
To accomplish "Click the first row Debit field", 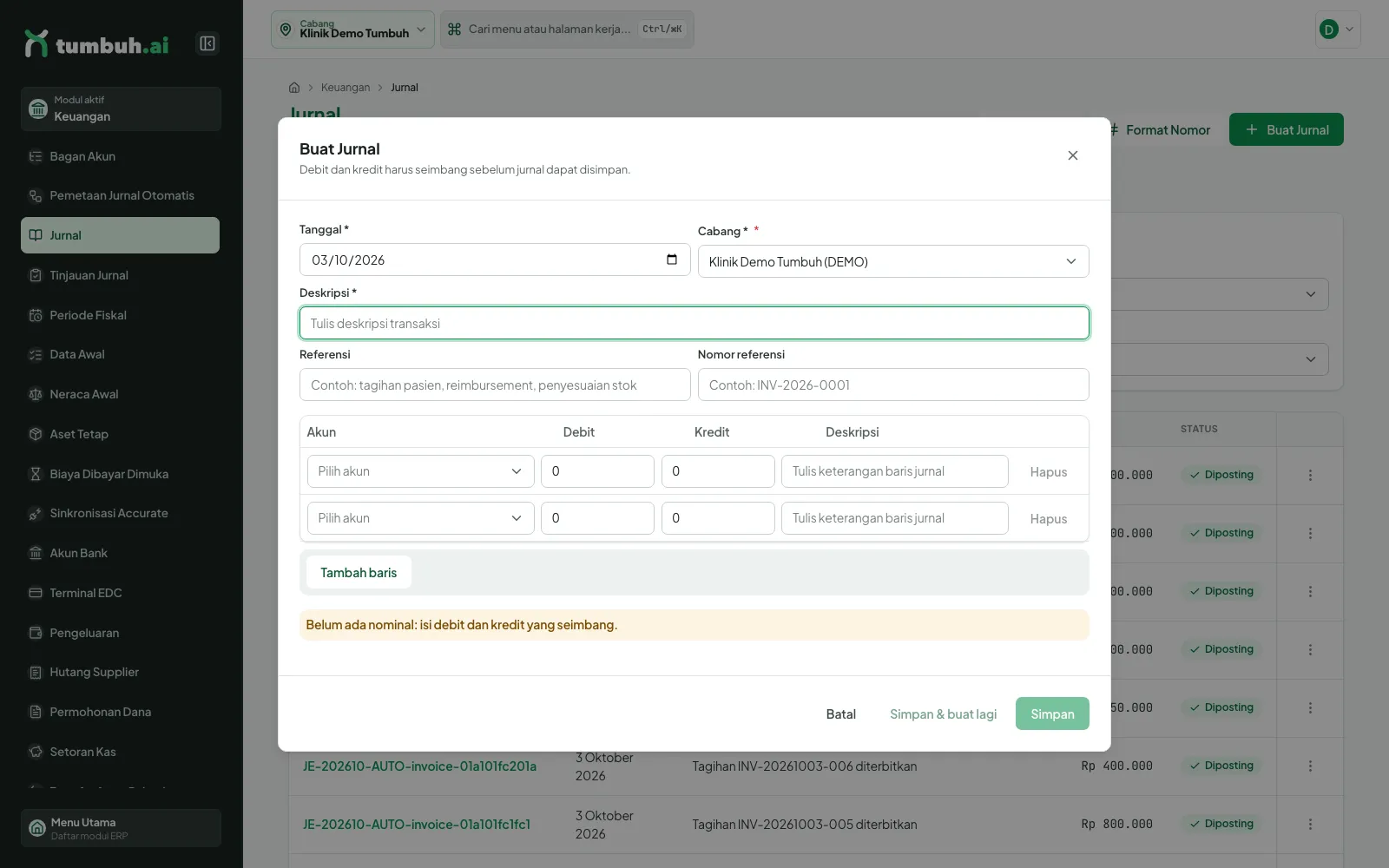I will point(597,471).
